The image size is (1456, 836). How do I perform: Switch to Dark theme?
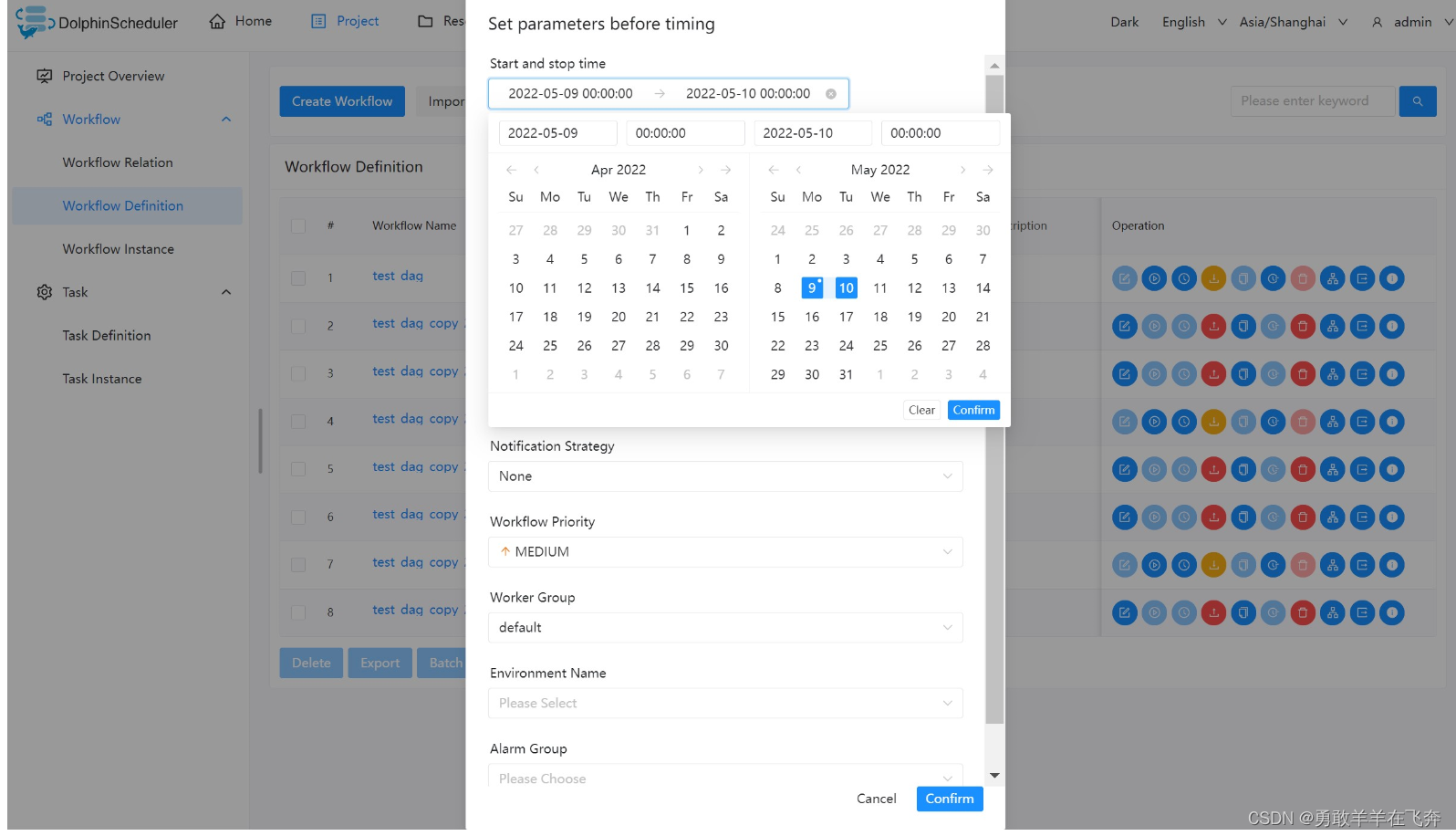1124,22
